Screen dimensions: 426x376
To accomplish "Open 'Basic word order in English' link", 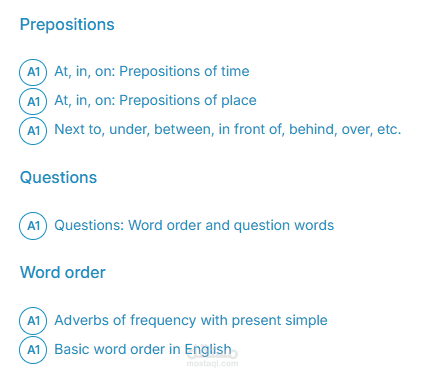I will tap(143, 349).
